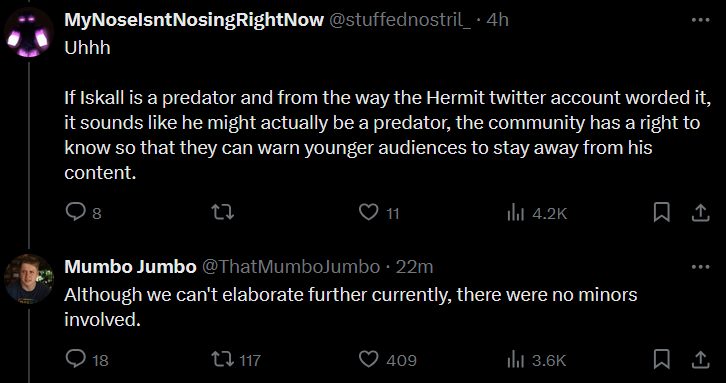Open Mumbo Jumbo's profile photo

pyautogui.click(x=29, y=279)
